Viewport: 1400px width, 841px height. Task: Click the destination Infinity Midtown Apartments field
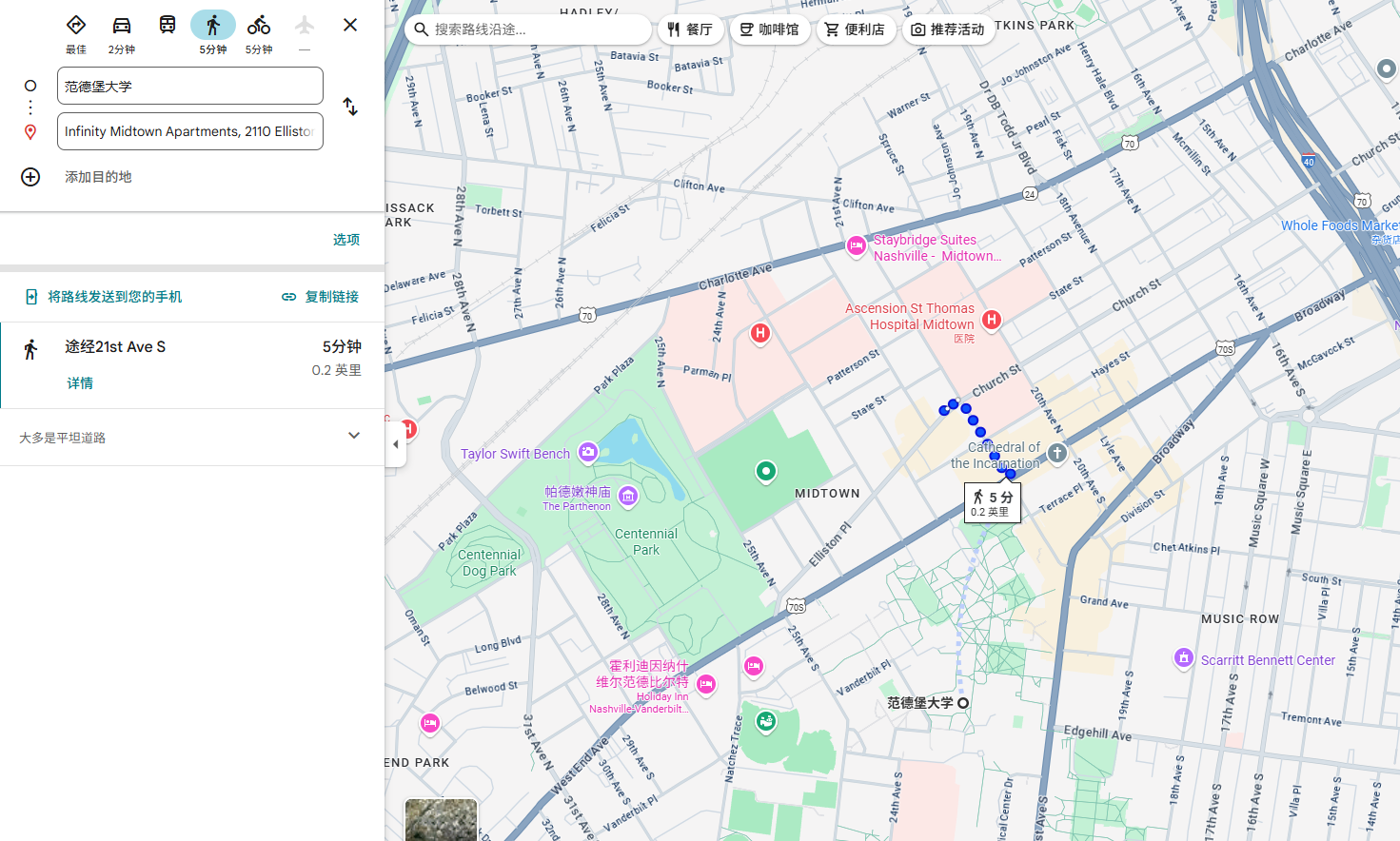[x=190, y=131]
